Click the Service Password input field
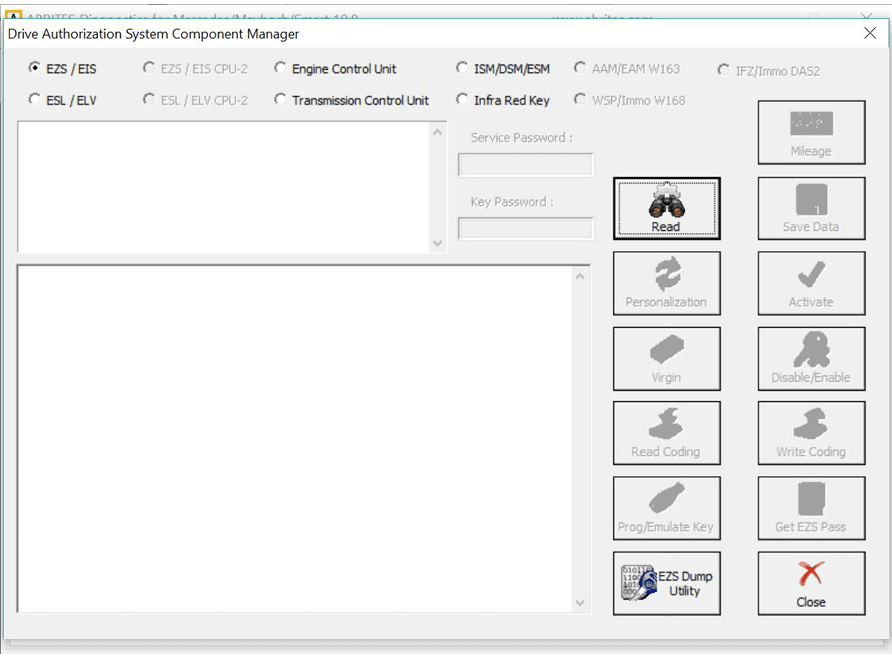 [526, 165]
